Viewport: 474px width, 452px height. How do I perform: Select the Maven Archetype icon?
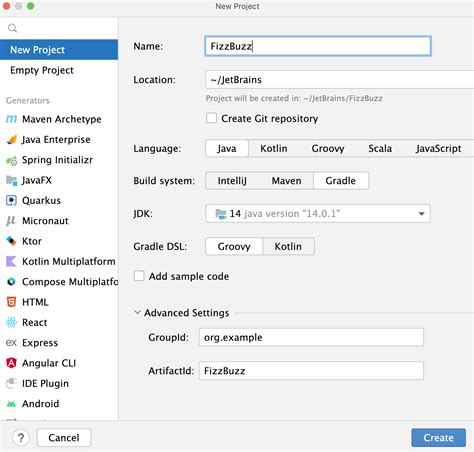(x=11, y=119)
